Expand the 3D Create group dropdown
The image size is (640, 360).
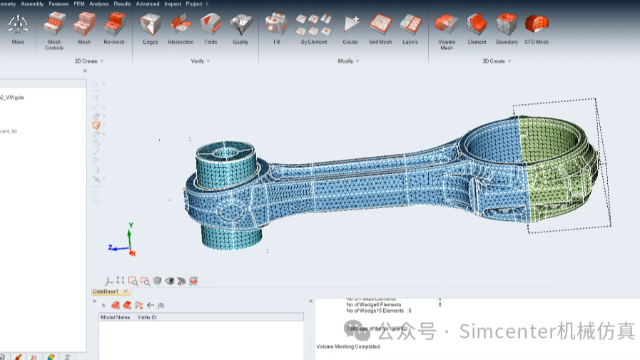pos(509,61)
